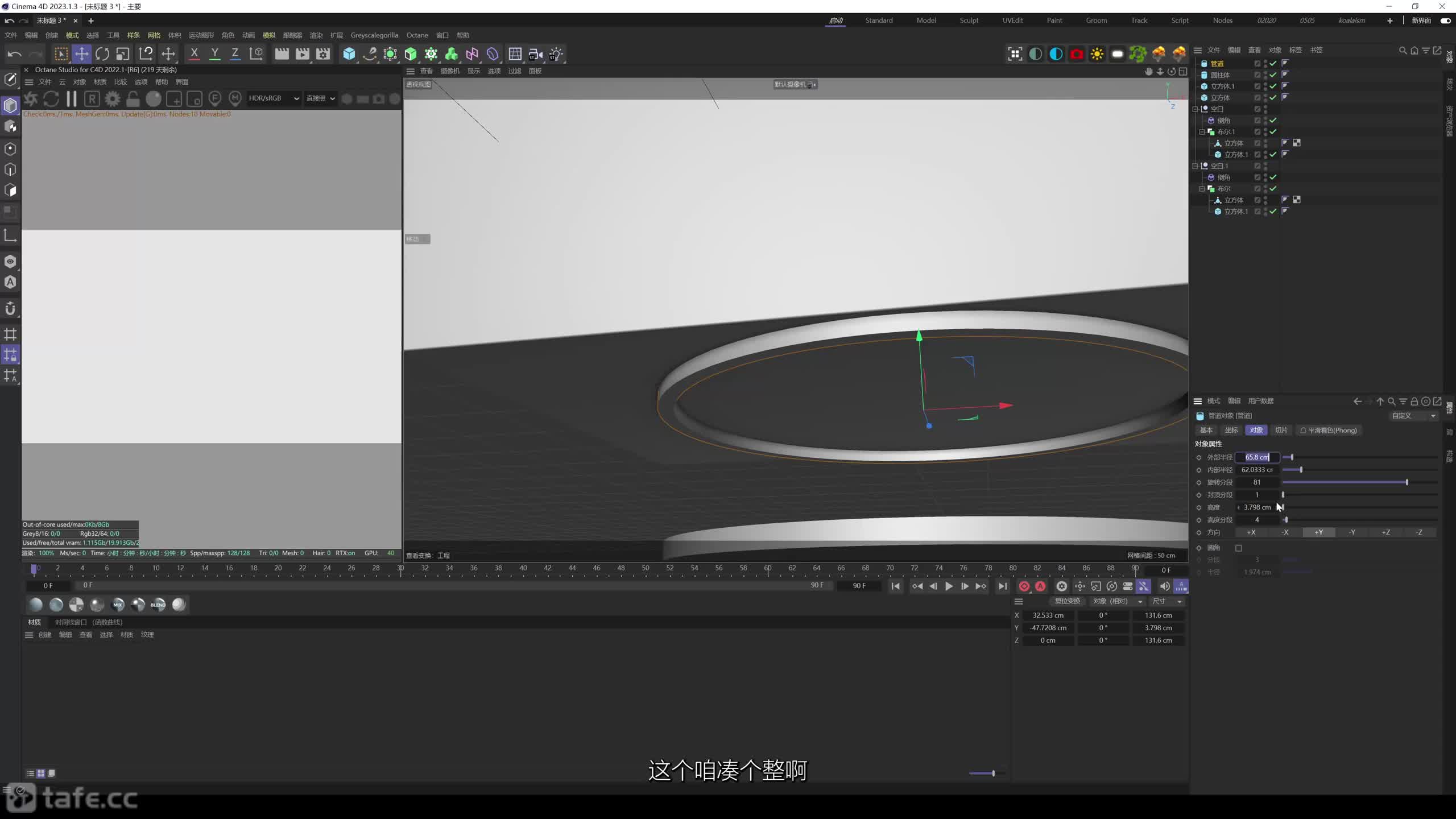Set direction to -Z

coord(1420,532)
